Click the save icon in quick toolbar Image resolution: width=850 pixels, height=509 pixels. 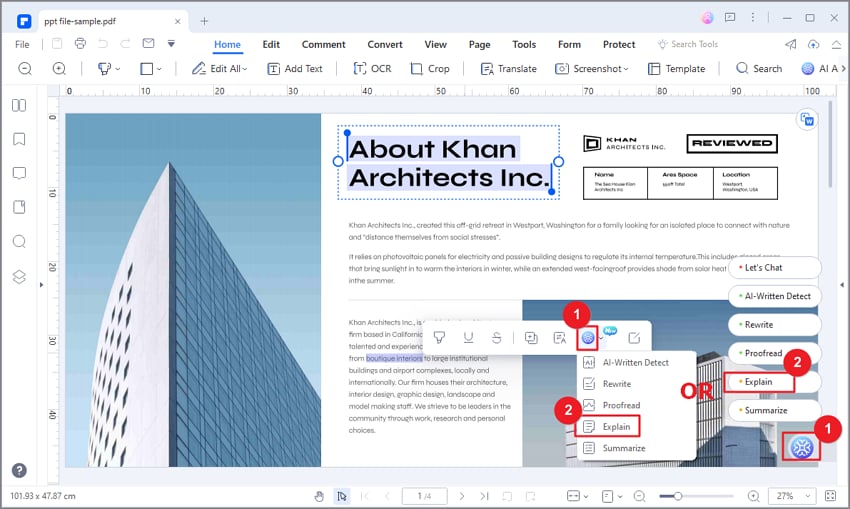click(57, 43)
